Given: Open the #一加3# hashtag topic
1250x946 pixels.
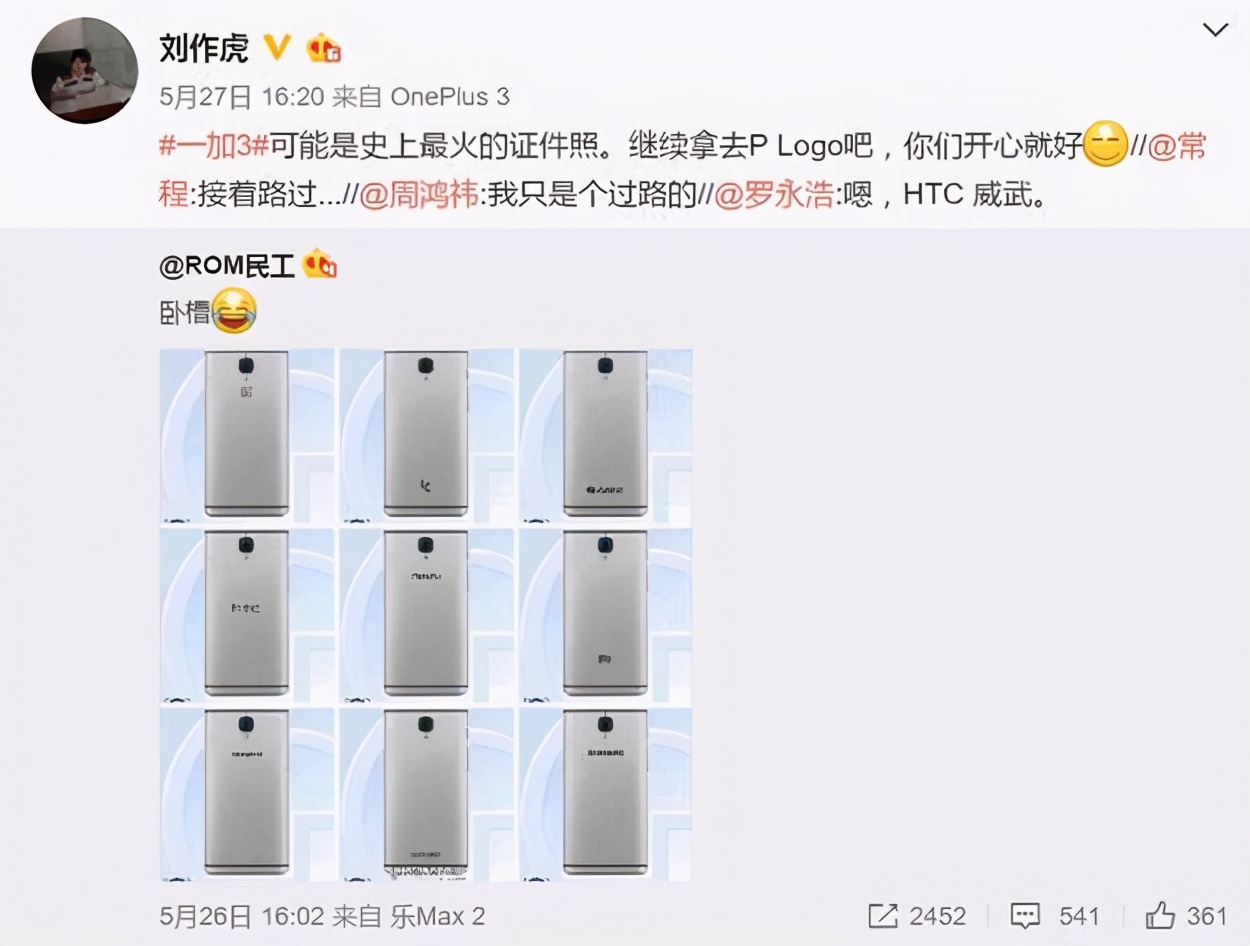Looking at the screenshot, I should click(213, 147).
